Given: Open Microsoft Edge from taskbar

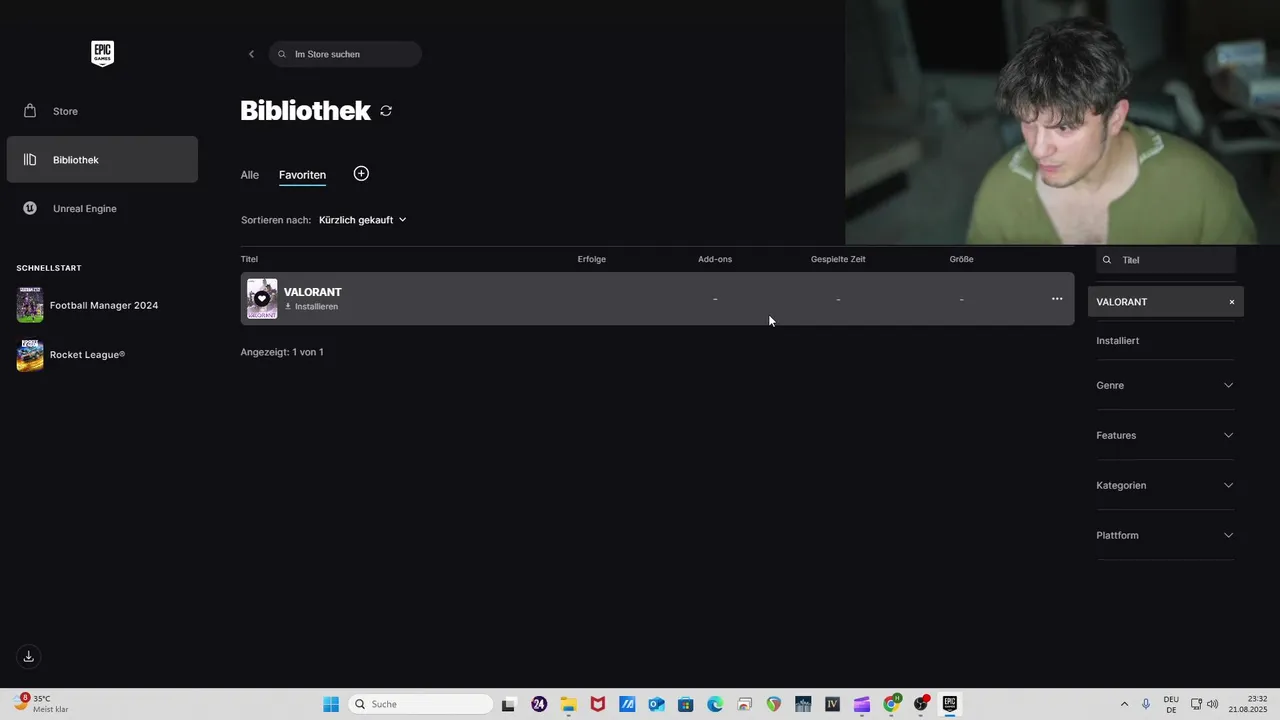Looking at the screenshot, I should pos(715,704).
